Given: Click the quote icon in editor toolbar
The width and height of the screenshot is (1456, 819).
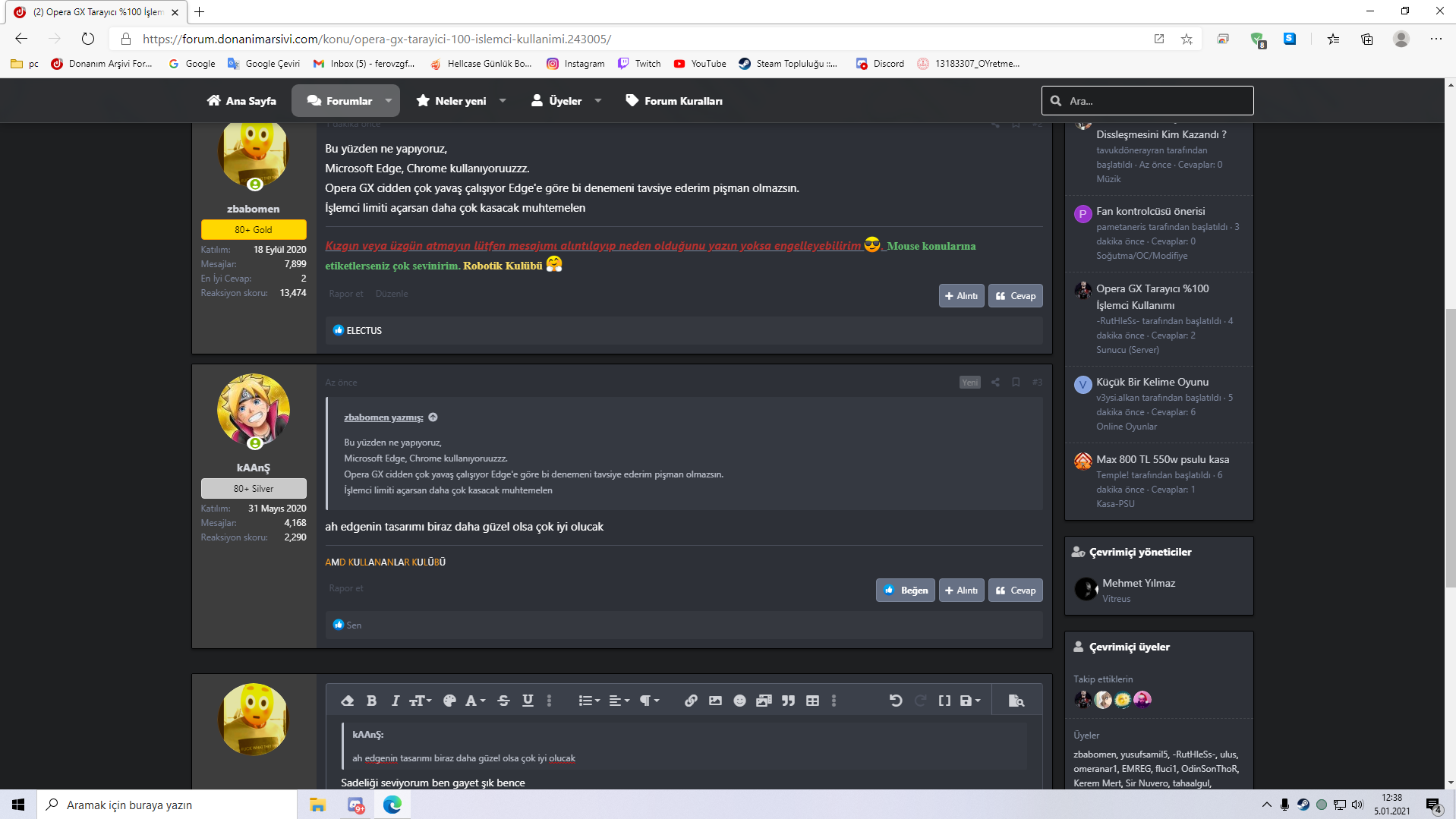Looking at the screenshot, I should (x=788, y=701).
